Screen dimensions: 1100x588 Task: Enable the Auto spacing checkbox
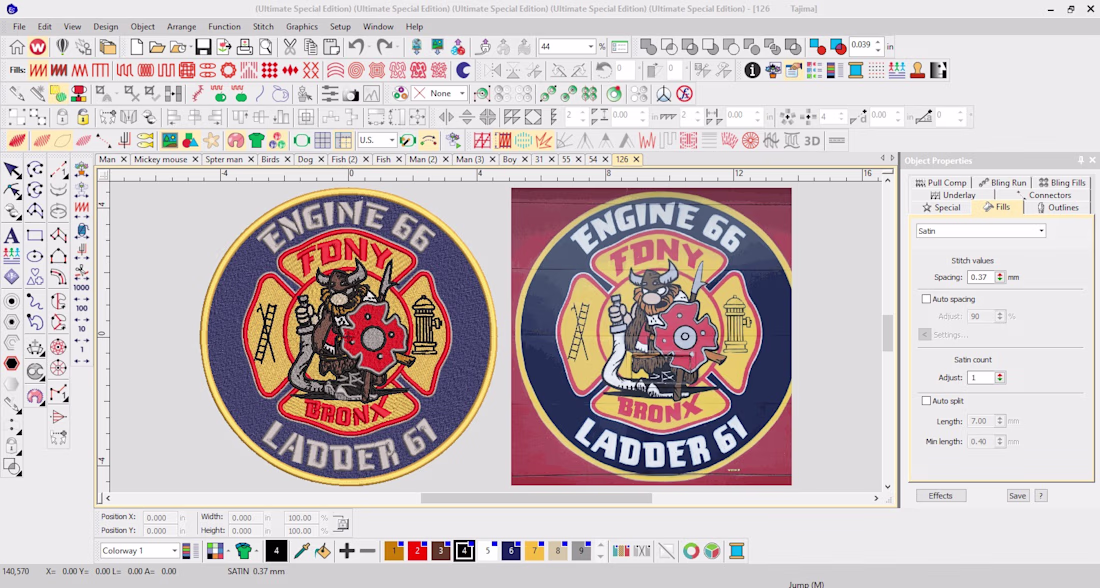[926, 299]
